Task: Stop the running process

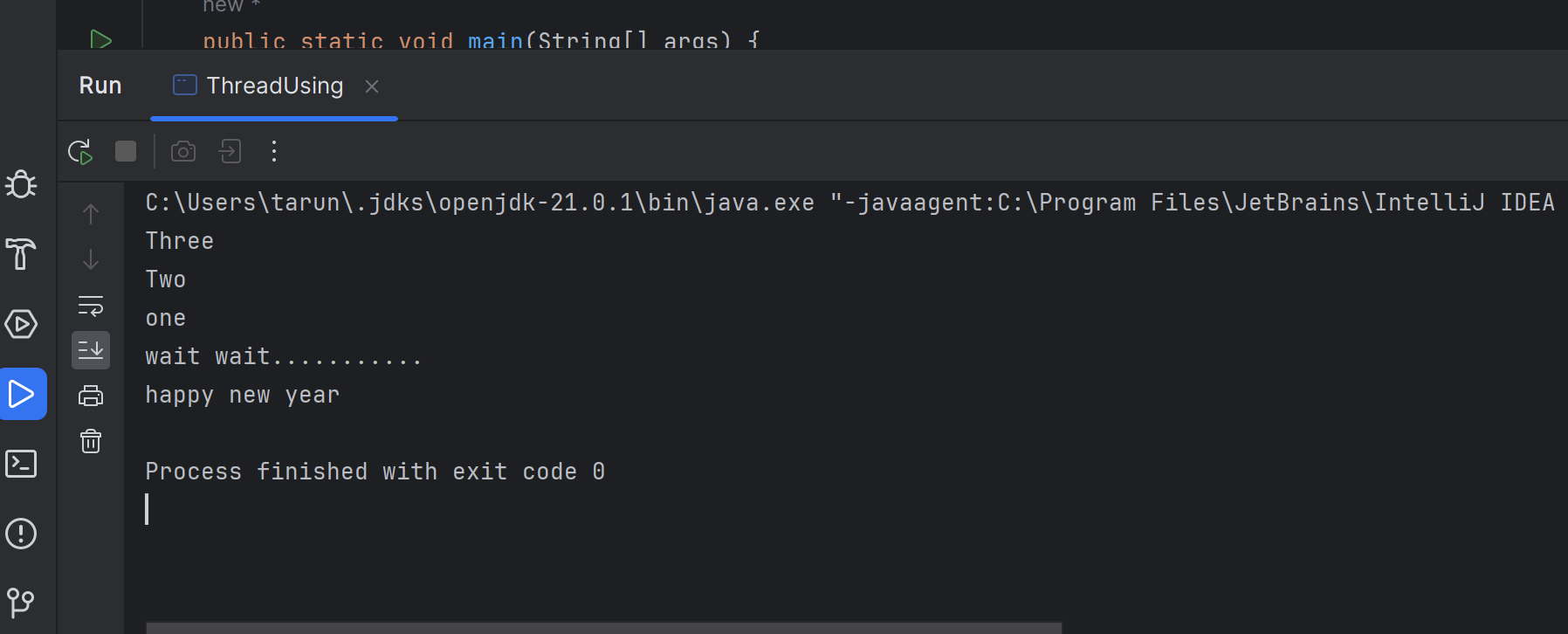Action: point(126,152)
